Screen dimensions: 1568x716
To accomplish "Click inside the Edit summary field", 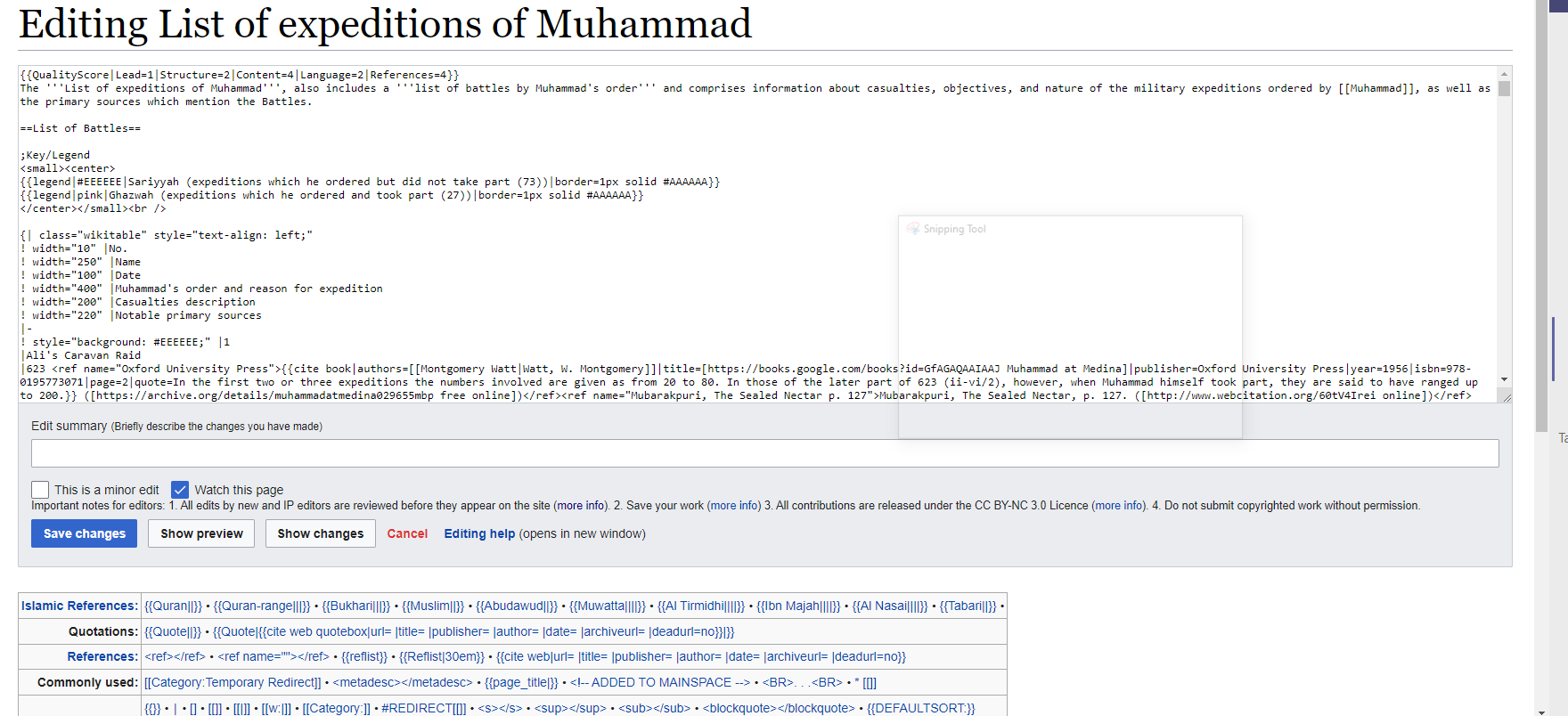I will click(x=764, y=453).
